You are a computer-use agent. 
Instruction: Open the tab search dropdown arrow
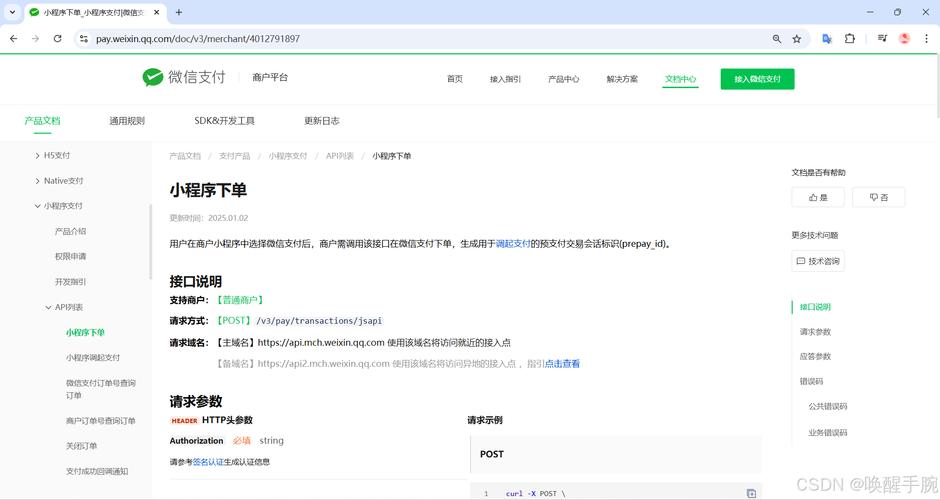tap(12, 12)
